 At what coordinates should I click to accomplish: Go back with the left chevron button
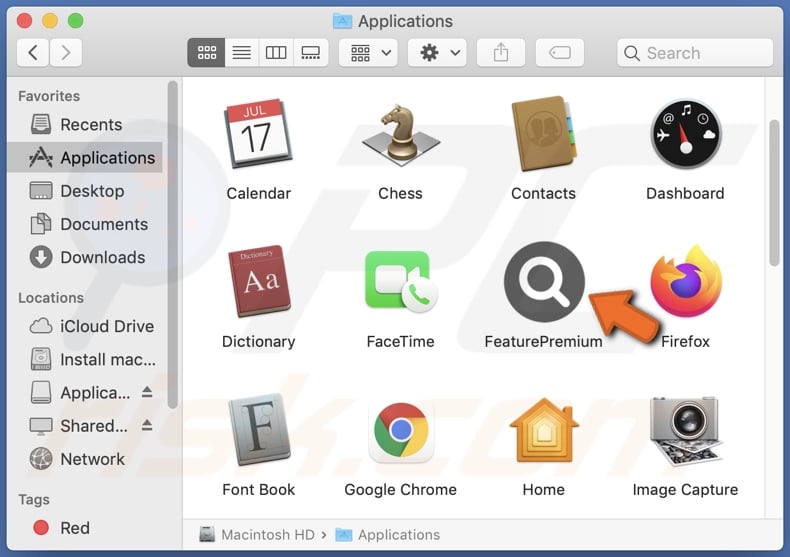[33, 52]
